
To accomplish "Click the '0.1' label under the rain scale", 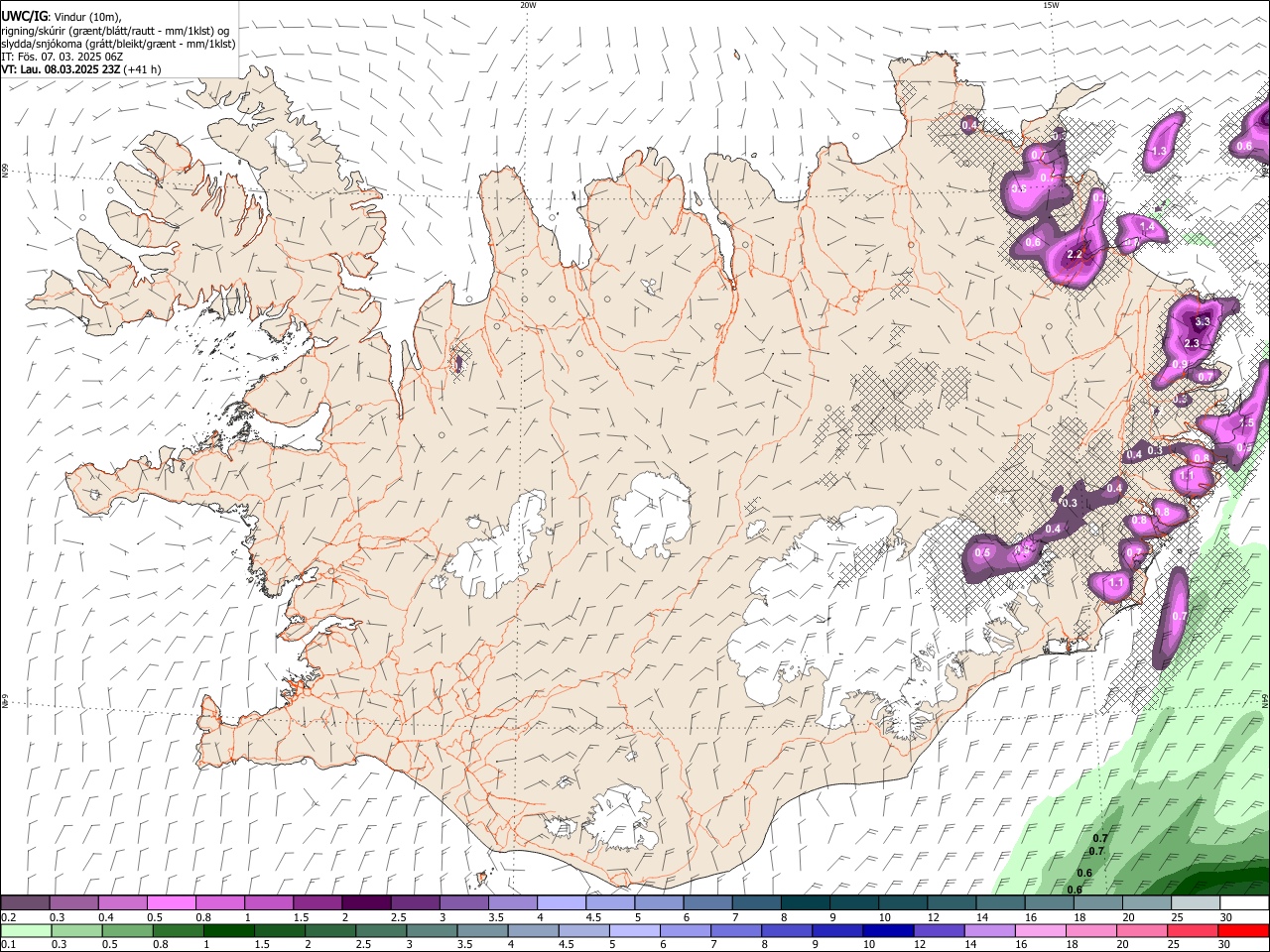I will 9,945.
